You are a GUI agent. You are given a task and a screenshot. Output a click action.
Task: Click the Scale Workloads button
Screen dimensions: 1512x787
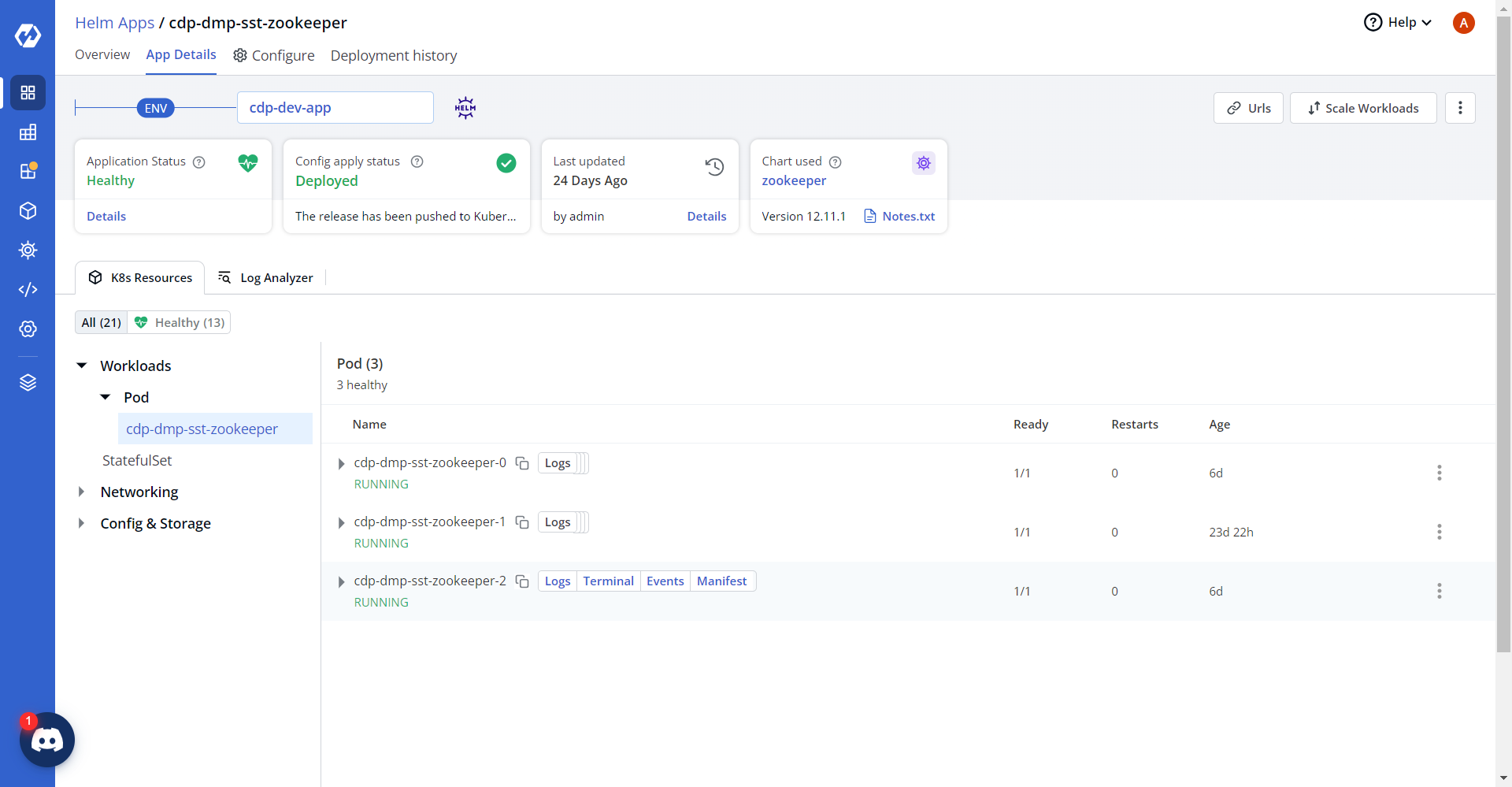1362,108
